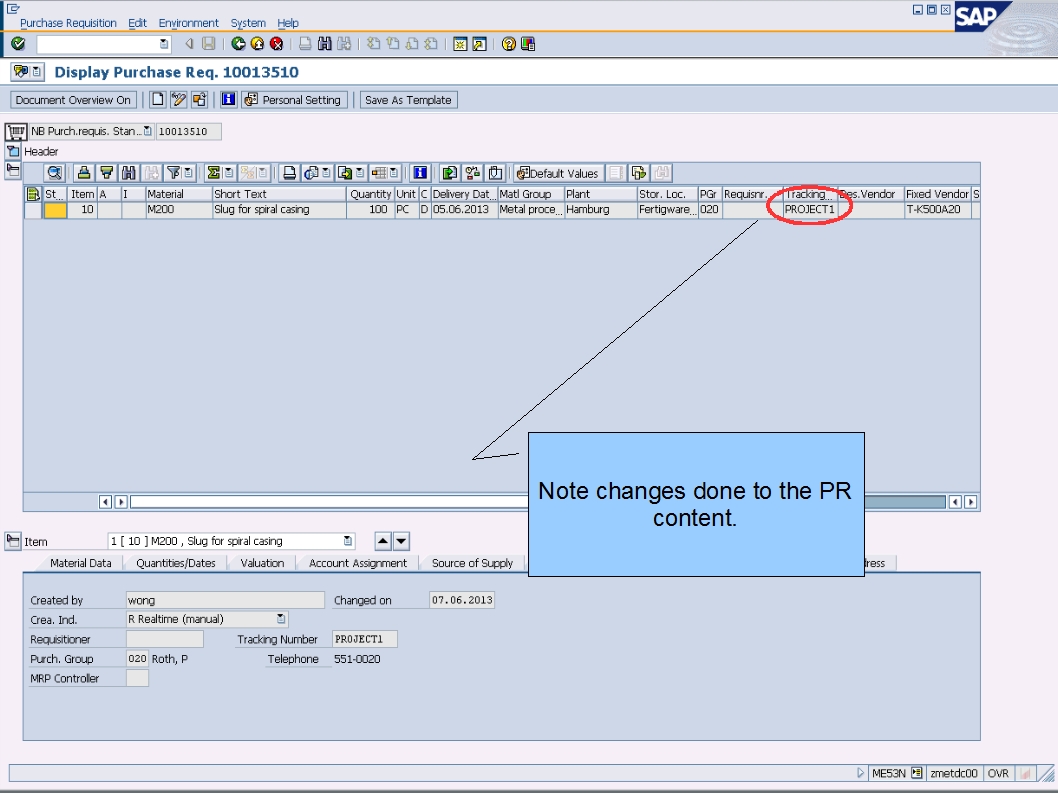Click the Select All icon in grid corner
1058x794 pixels.
(32, 194)
